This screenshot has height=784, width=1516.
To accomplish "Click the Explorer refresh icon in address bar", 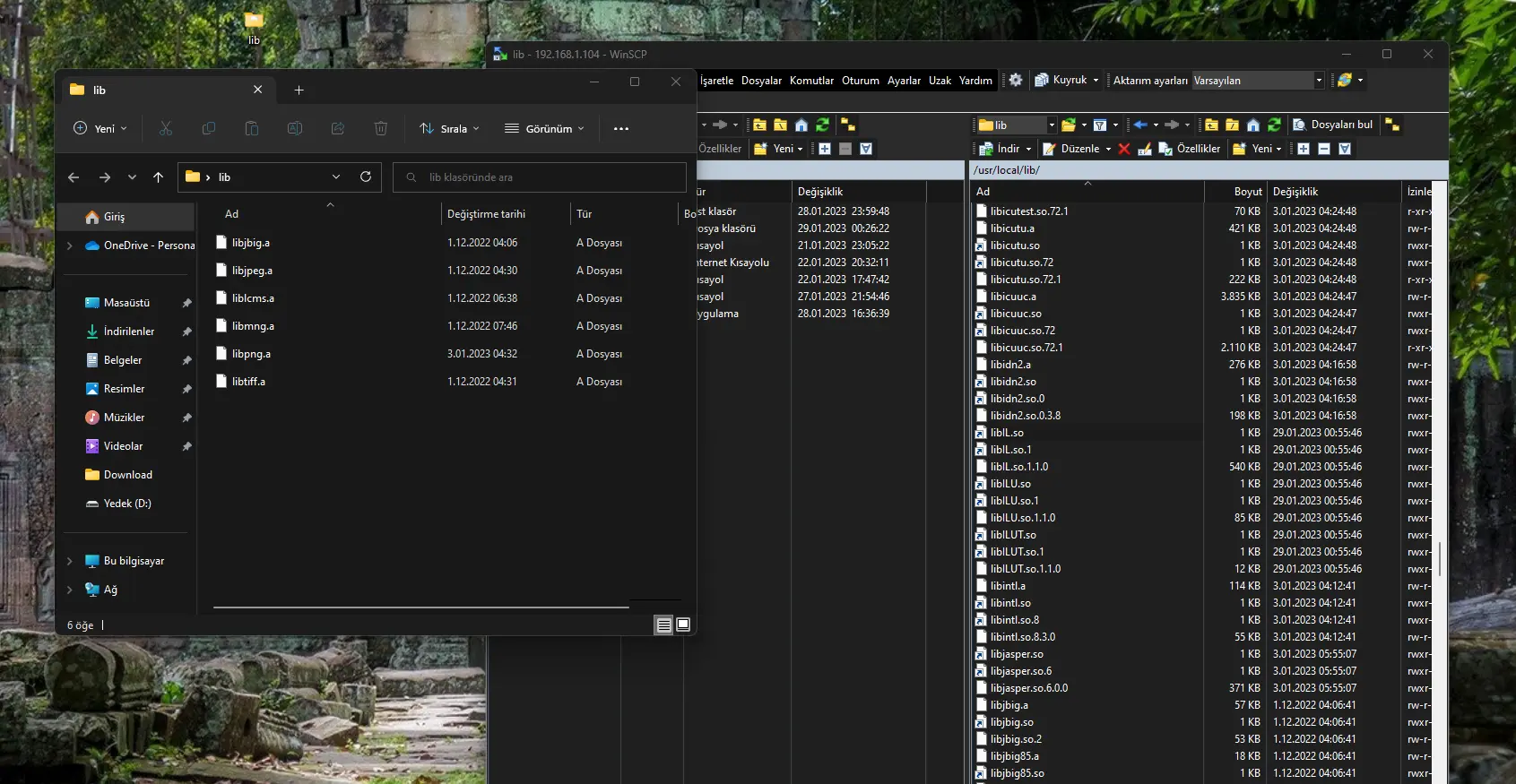I will pyautogui.click(x=366, y=177).
